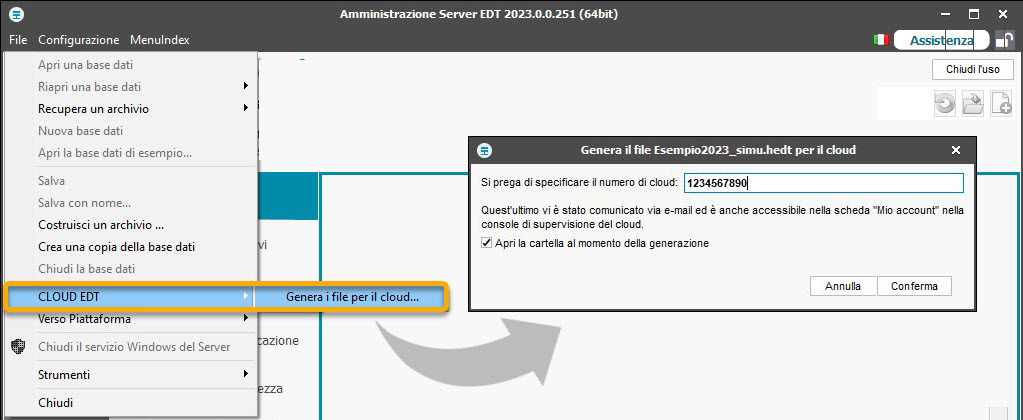
Task: Click the EDT logo in cloud dialog title
Action: [484, 150]
